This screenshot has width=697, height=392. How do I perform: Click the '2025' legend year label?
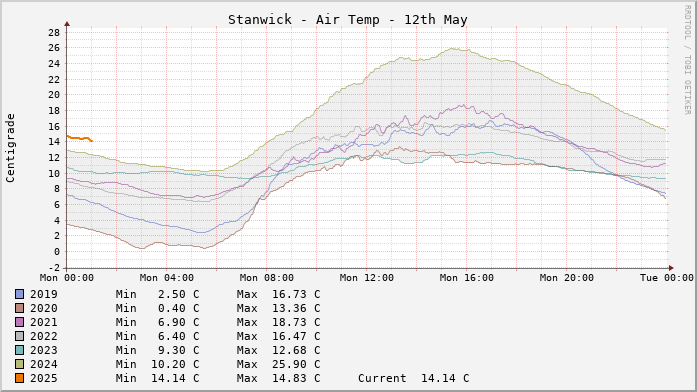44,379
